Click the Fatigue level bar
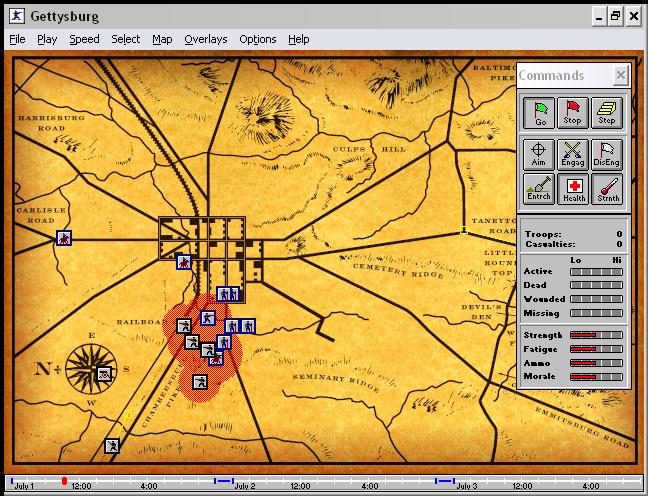Screen dimensions: 648x496 click(x=596, y=349)
